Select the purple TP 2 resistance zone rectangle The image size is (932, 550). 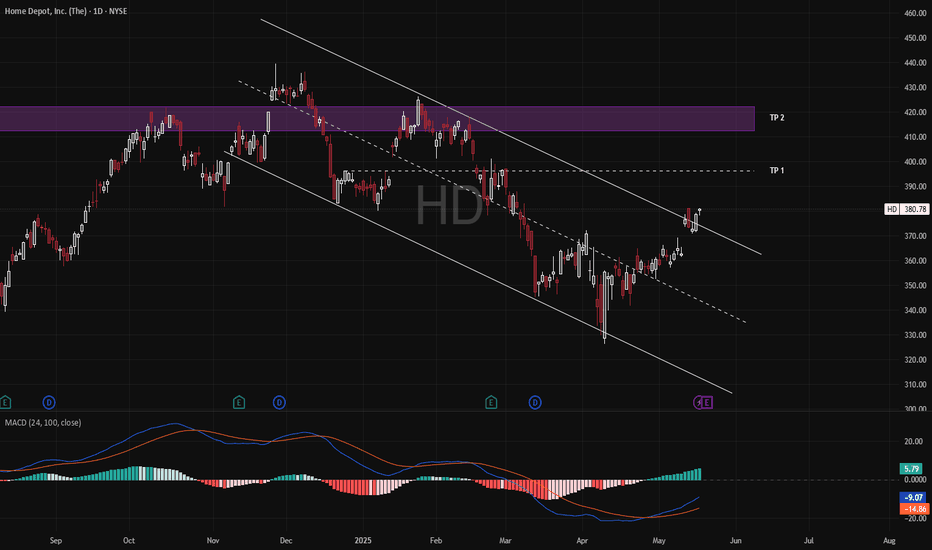(377, 118)
